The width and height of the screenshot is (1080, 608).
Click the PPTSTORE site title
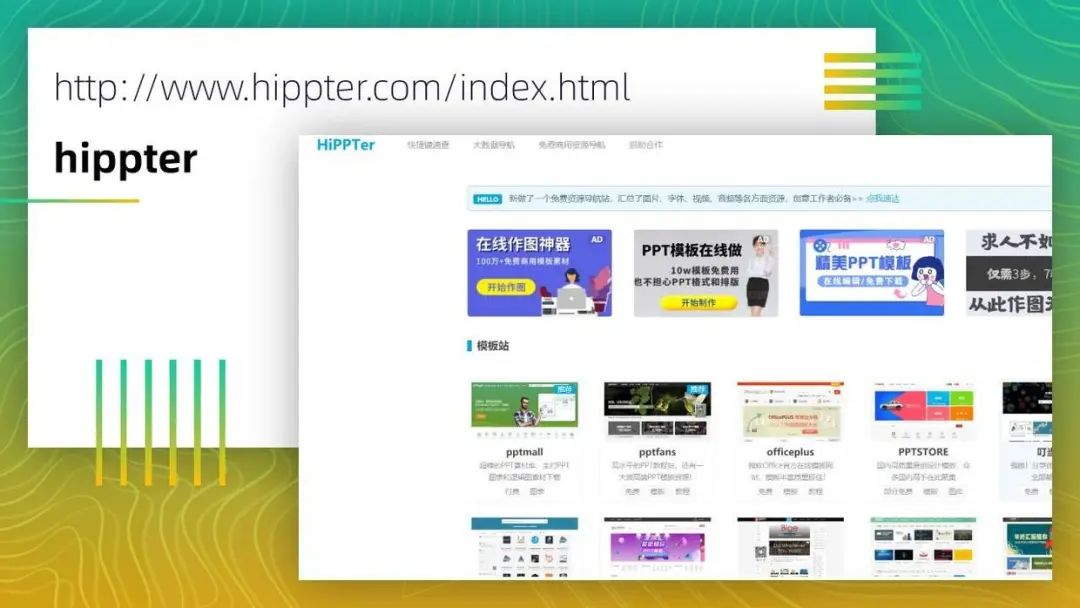coord(923,452)
